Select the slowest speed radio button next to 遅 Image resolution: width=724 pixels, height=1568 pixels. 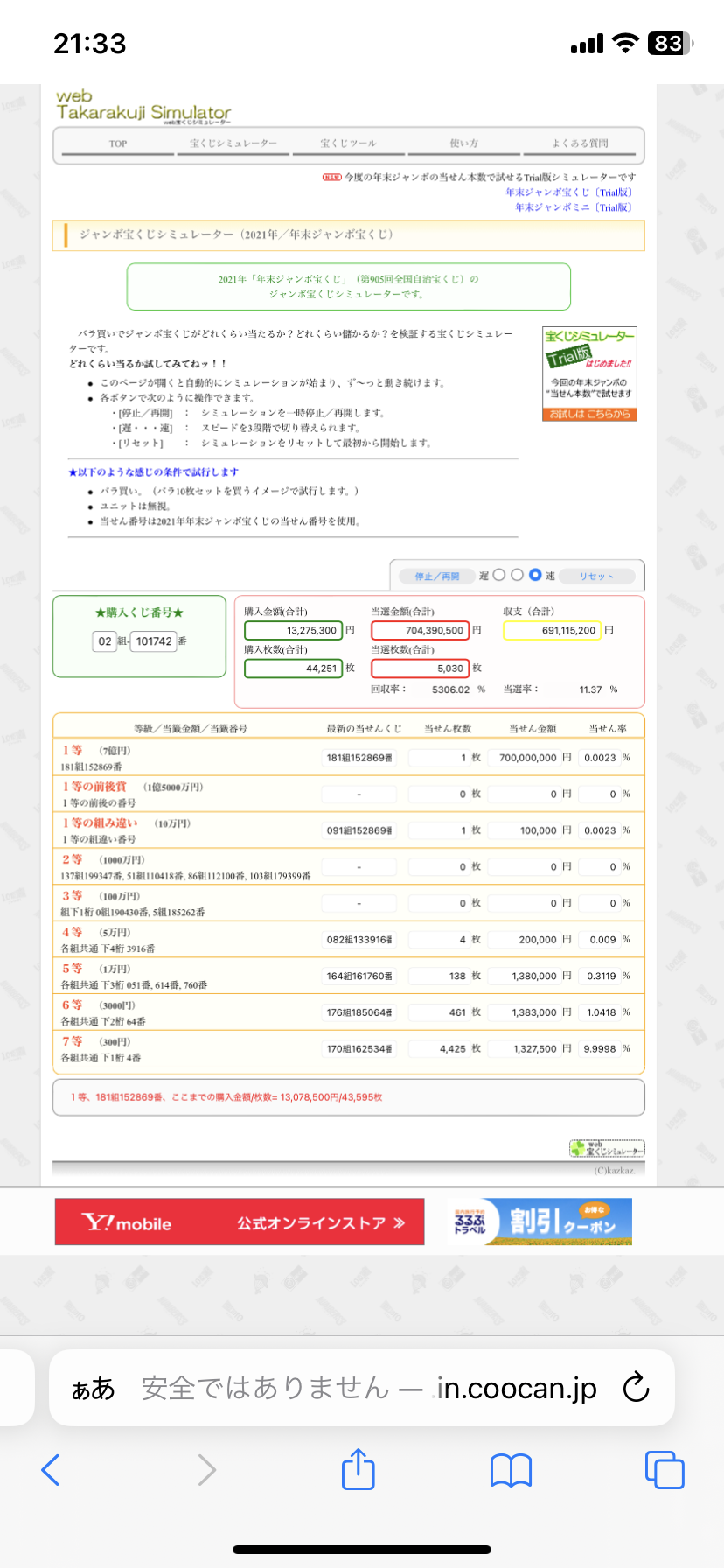tap(499, 575)
